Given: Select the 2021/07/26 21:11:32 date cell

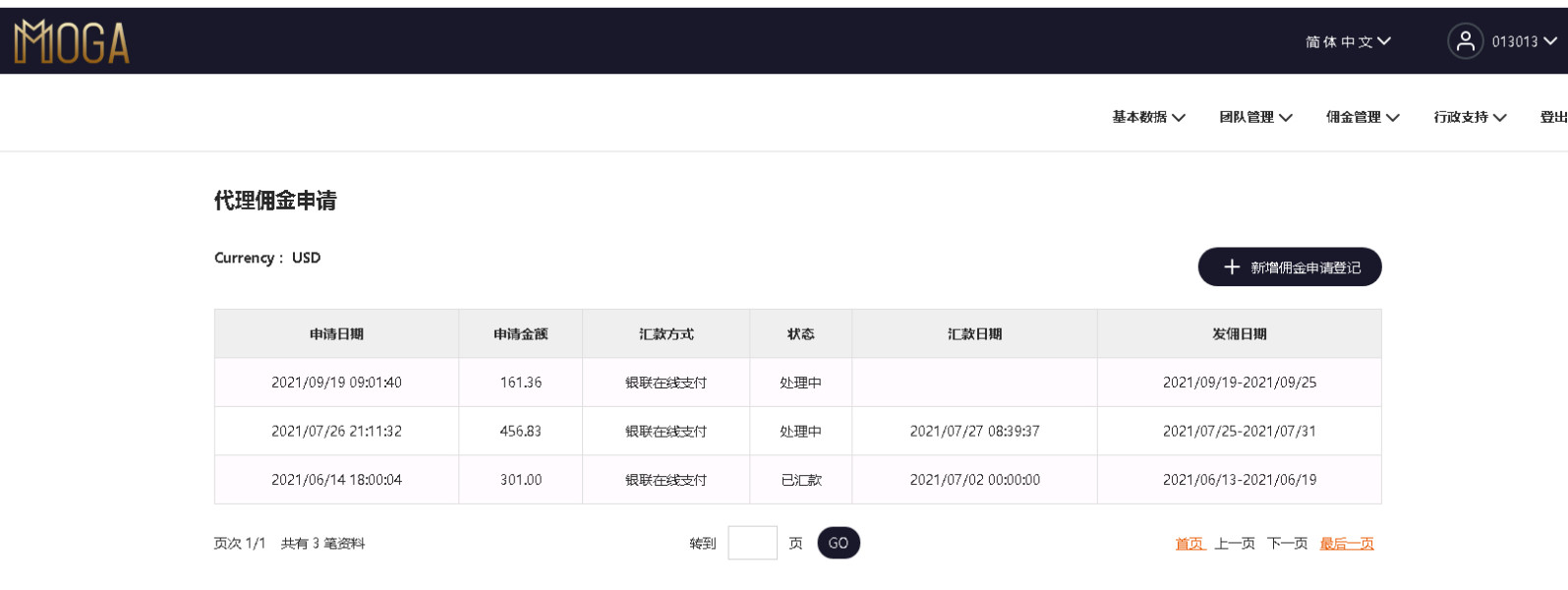Looking at the screenshot, I should [337, 431].
